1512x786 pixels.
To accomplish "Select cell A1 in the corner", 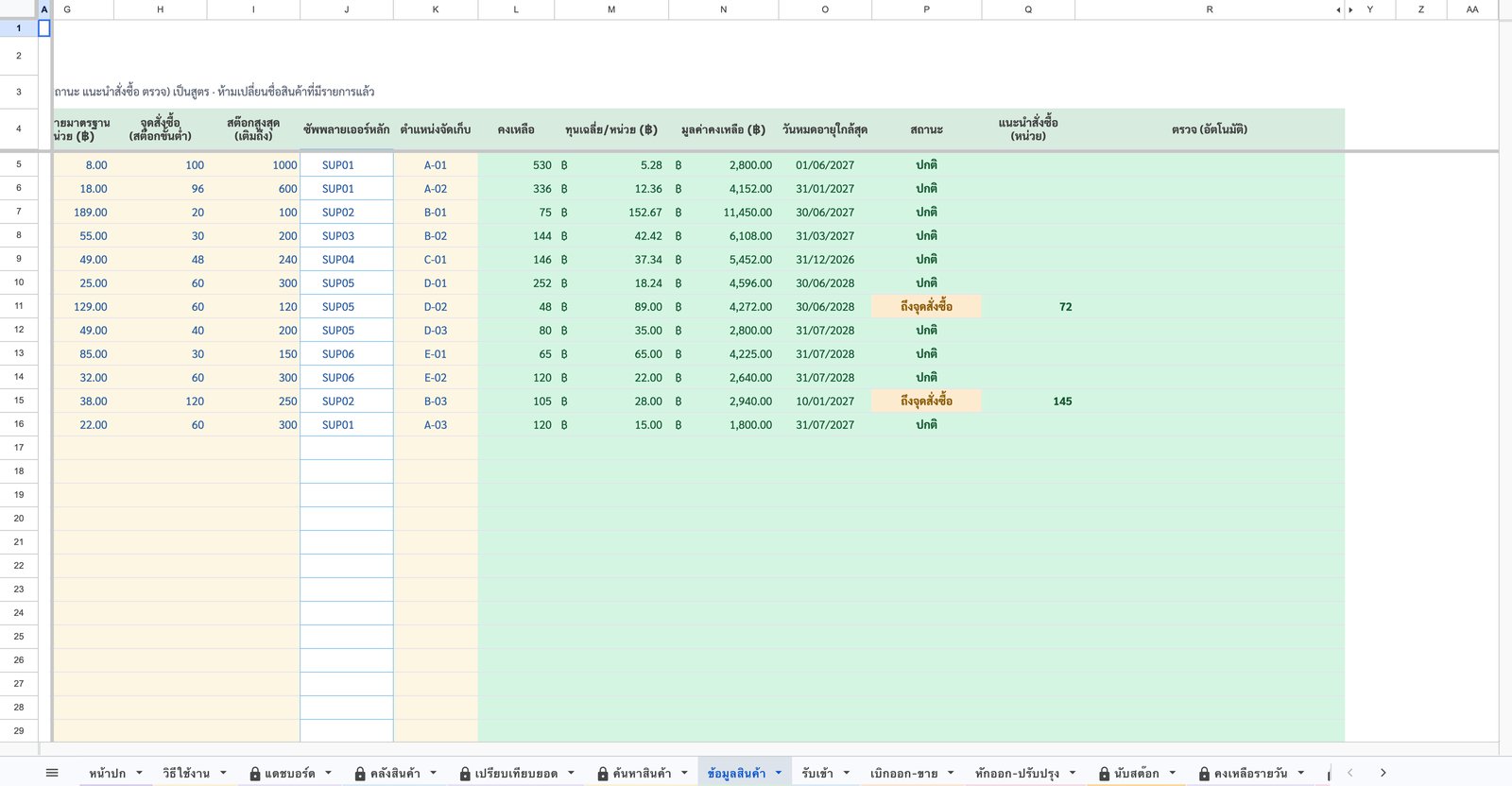I will pos(44,28).
